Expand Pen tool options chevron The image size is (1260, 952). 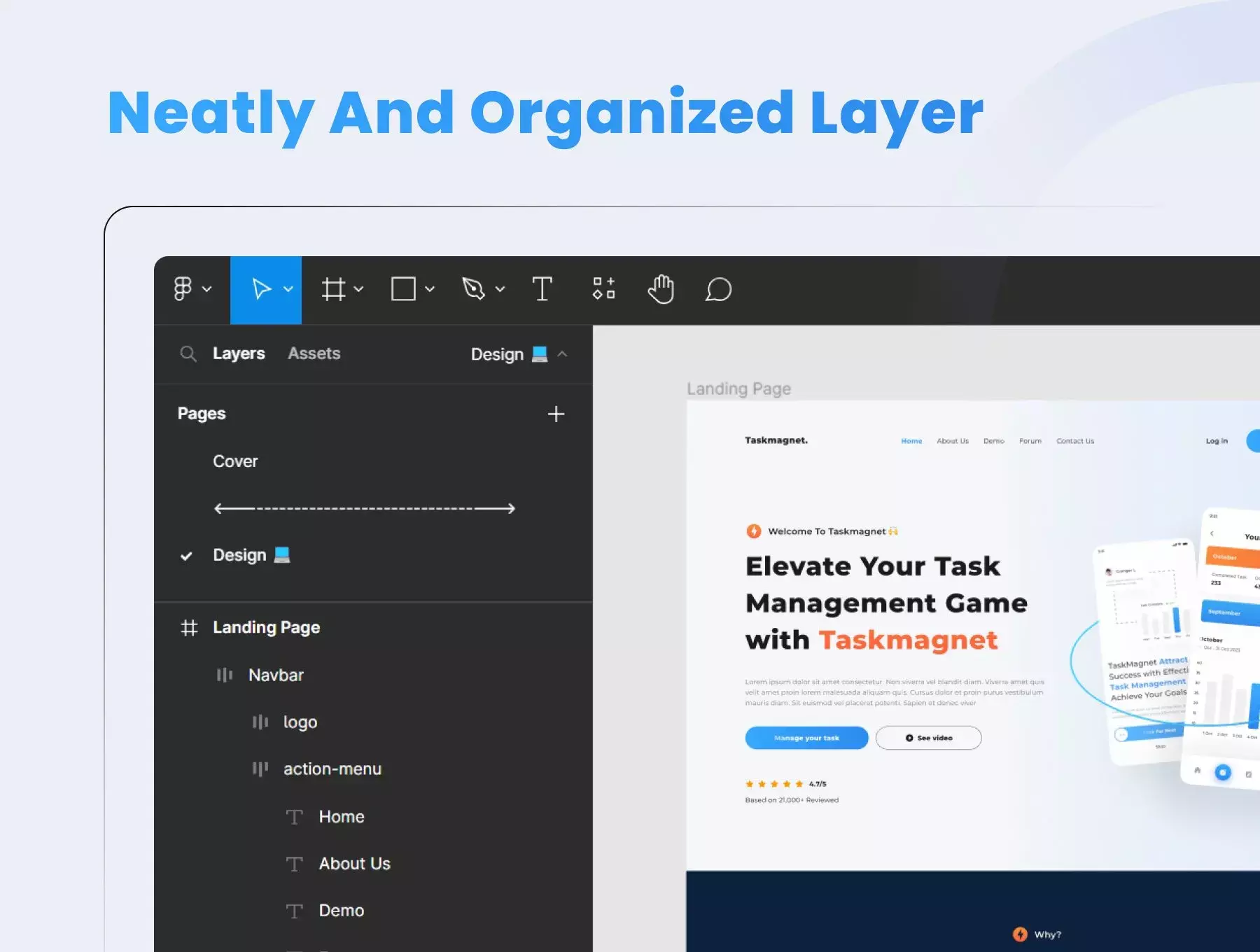(x=500, y=288)
